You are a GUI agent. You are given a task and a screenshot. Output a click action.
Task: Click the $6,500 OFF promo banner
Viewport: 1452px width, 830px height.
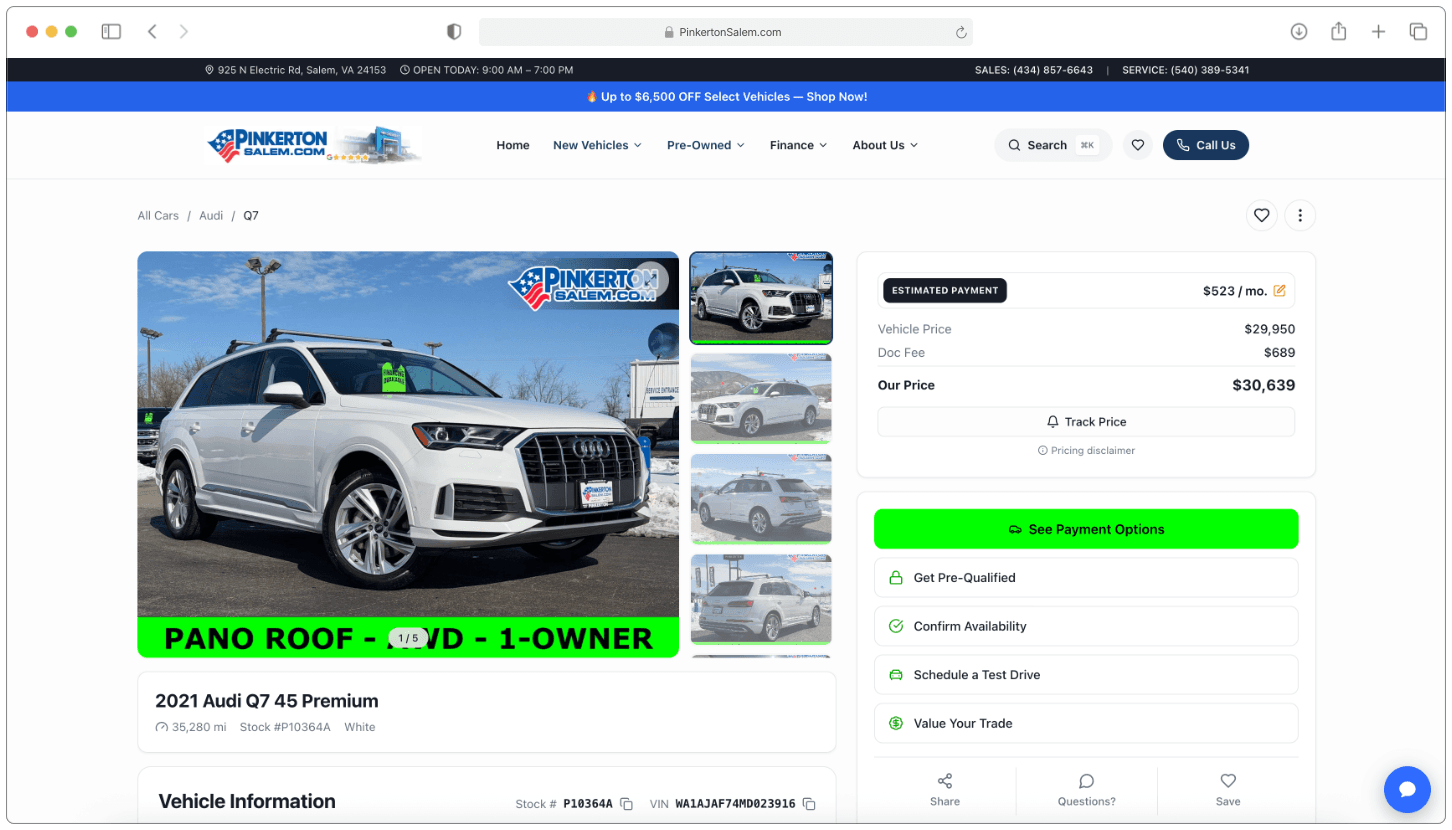[x=726, y=97]
